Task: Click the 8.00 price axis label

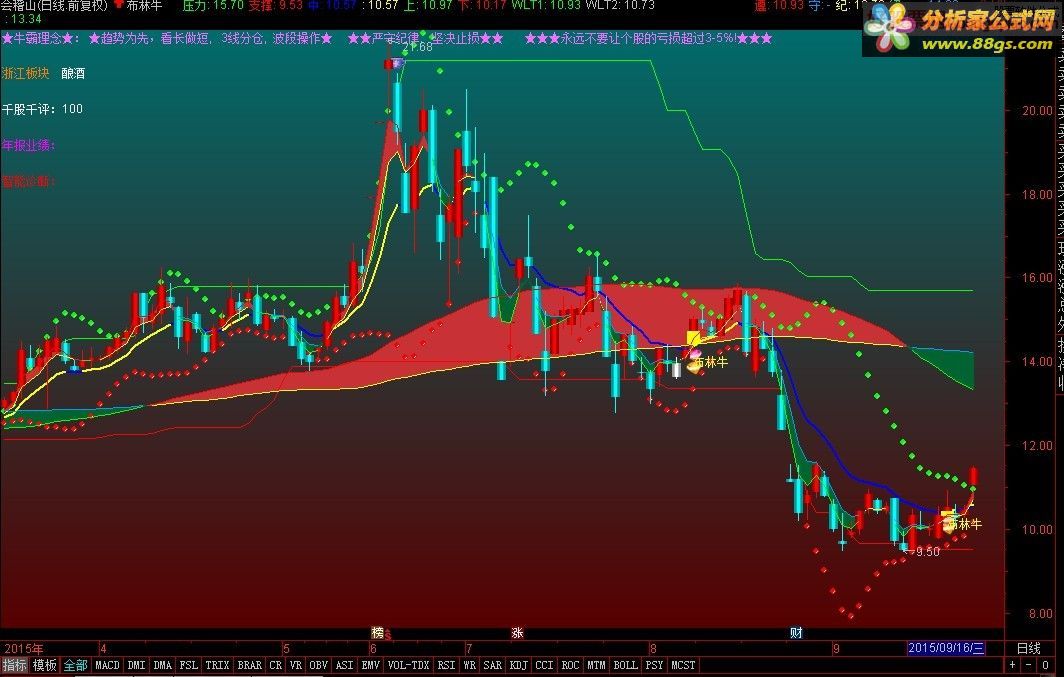Action: click(x=1041, y=613)
